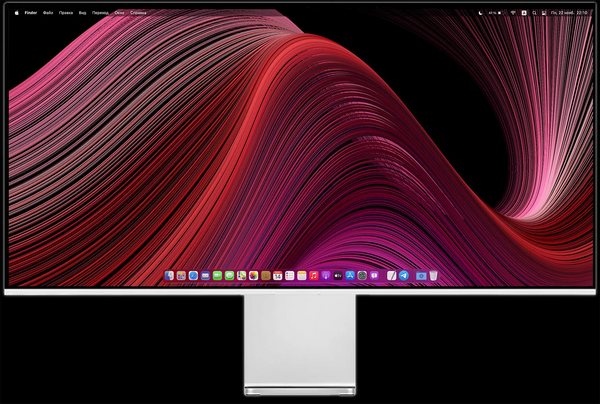Viewport: 600px width, 404px height.
Task: Launch Safari from the Dock
Action: pos(193,275)
